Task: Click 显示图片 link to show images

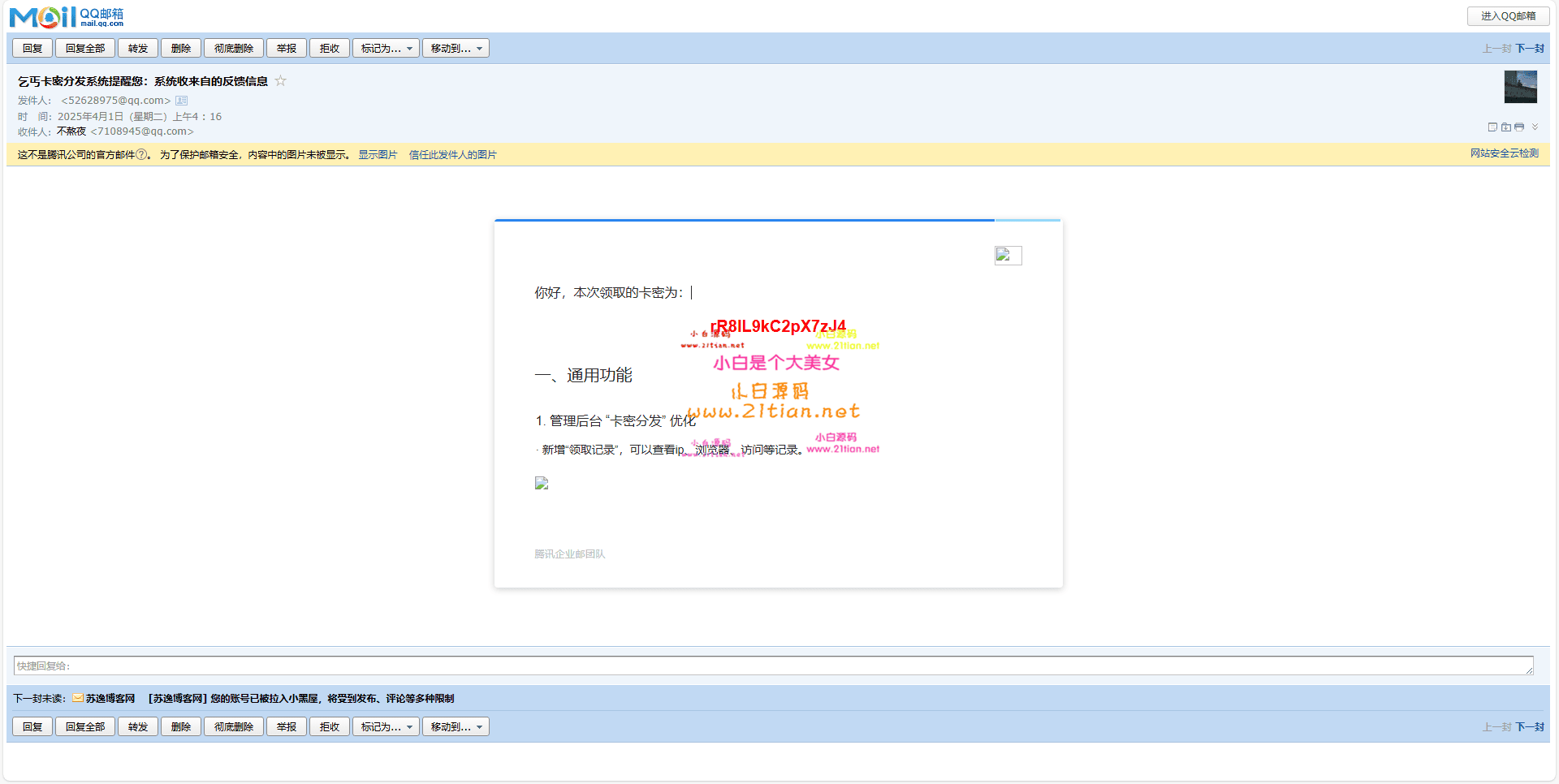Action: [x=378, y=155]
